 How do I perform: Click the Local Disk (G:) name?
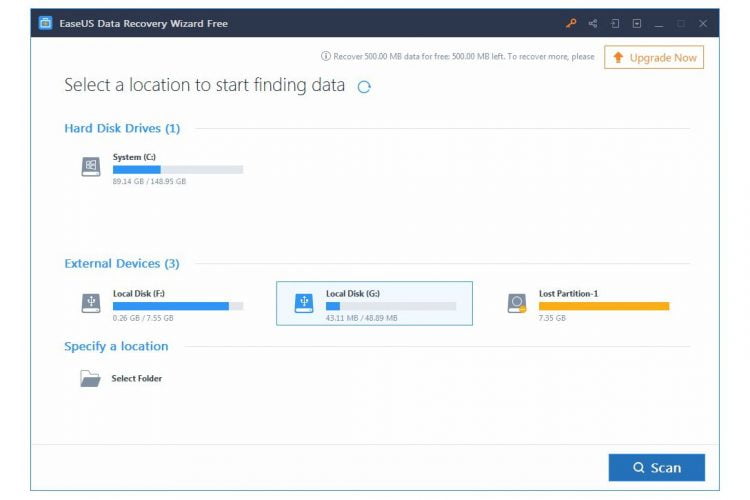(x=353, y=293)
